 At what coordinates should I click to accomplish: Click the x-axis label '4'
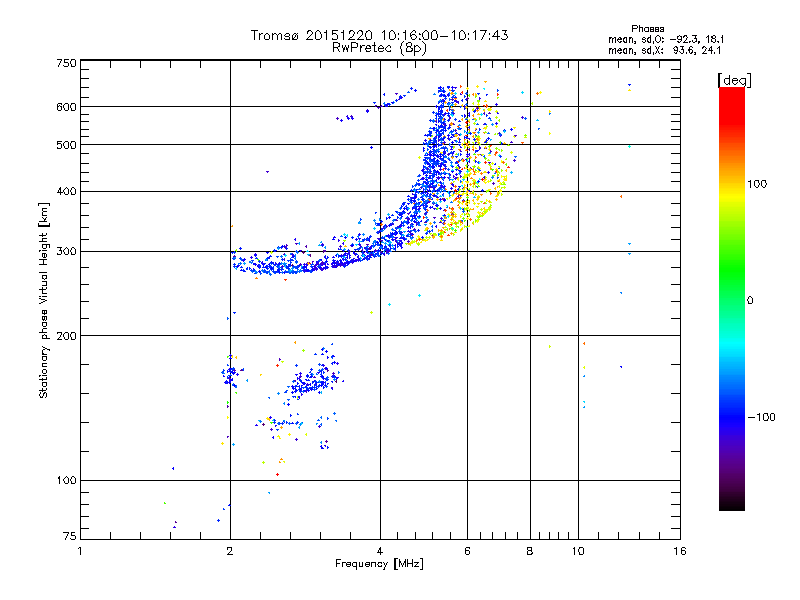(380, 551)
